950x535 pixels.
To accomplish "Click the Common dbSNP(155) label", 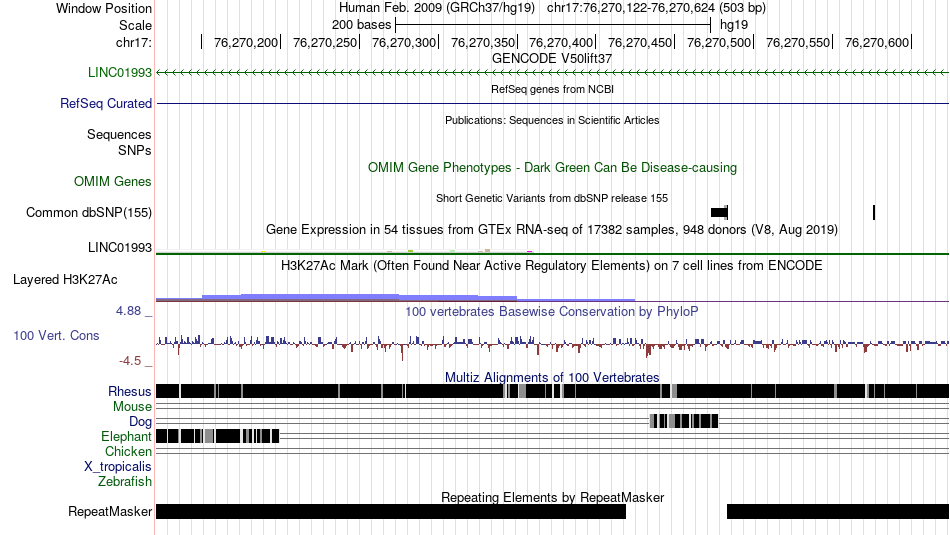I will (88, 213).
